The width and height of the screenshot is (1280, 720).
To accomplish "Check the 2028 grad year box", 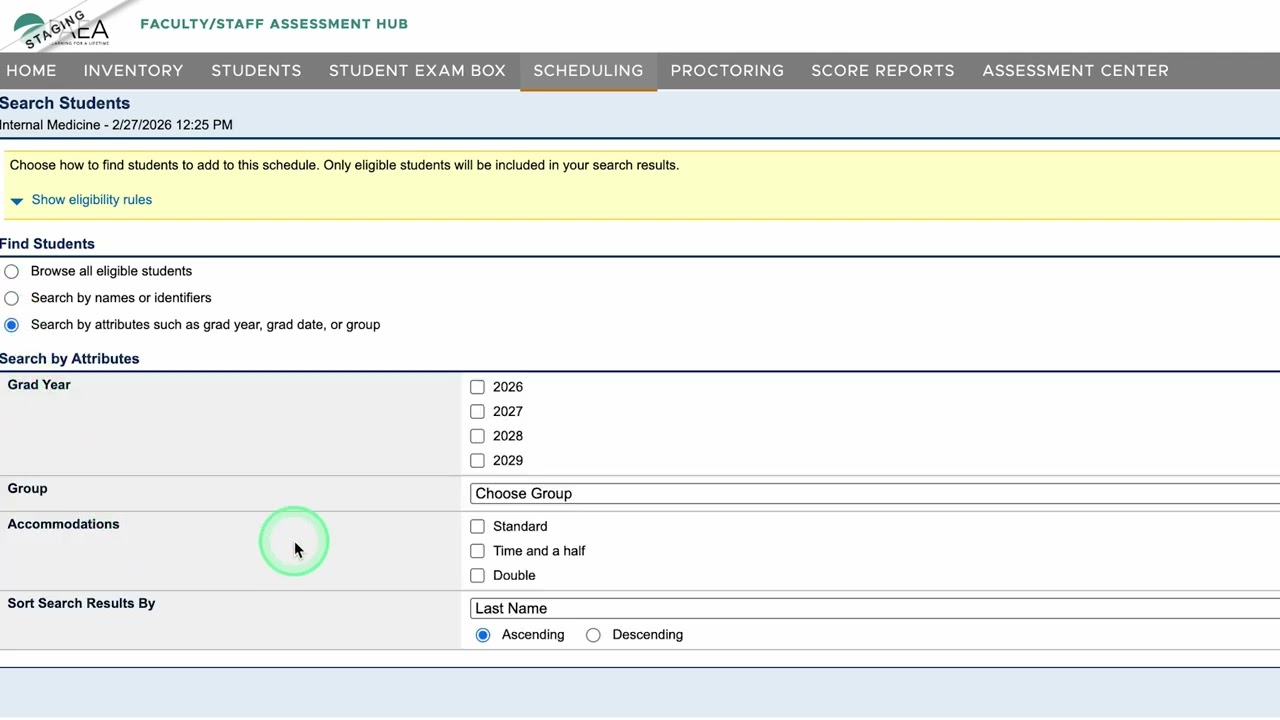I will tap(477, 436).
